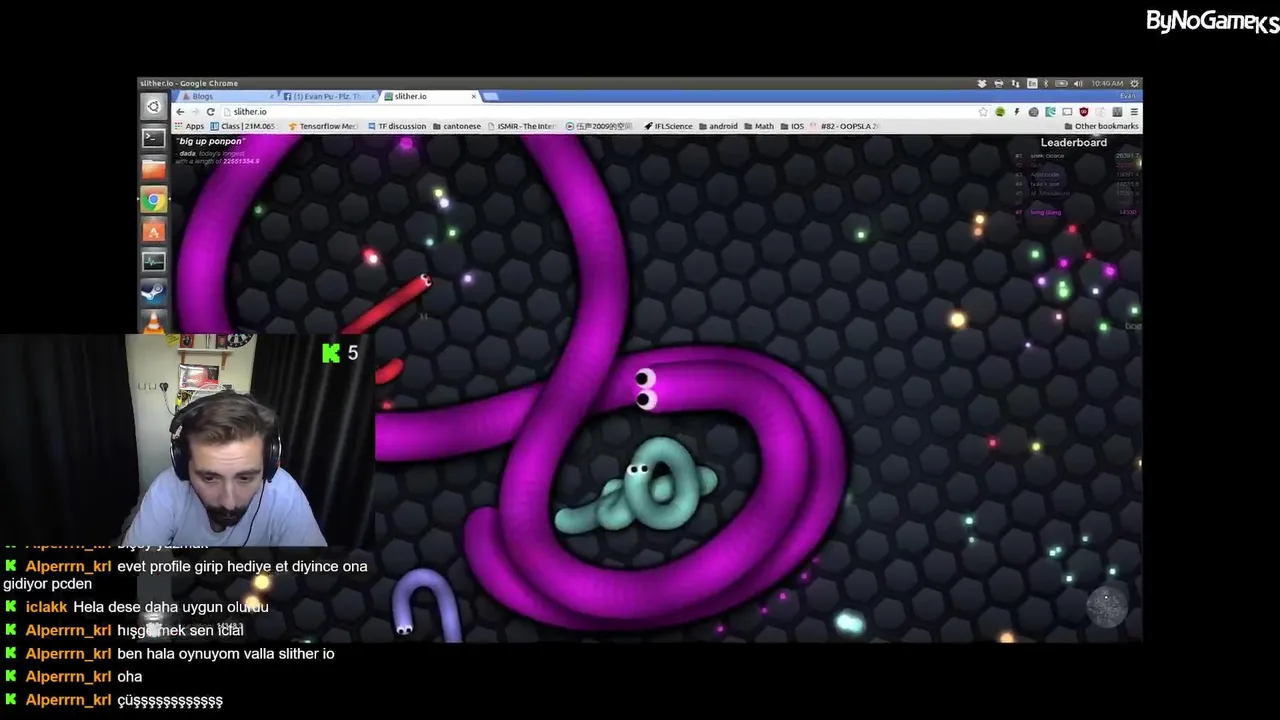The width and height of the screenshot is (1280, 720).
Task: Click the 'oha' chat message
Action: 130,677
